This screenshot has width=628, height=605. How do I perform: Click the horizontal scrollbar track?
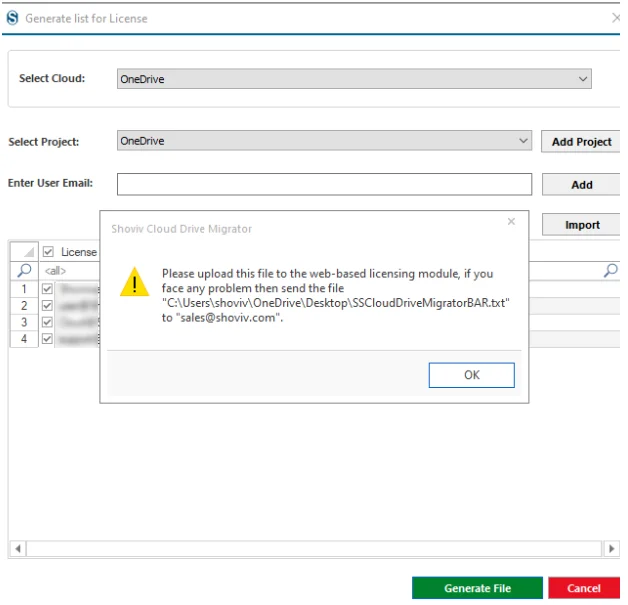point(314,549)
